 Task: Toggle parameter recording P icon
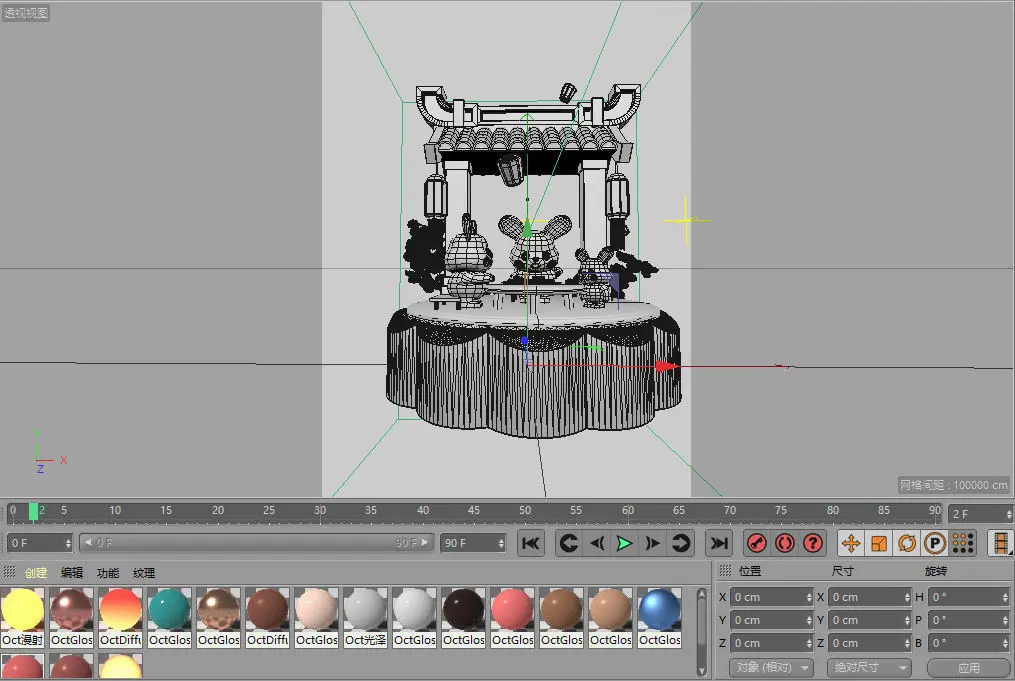pyautogui.click(x=935, y=543)
